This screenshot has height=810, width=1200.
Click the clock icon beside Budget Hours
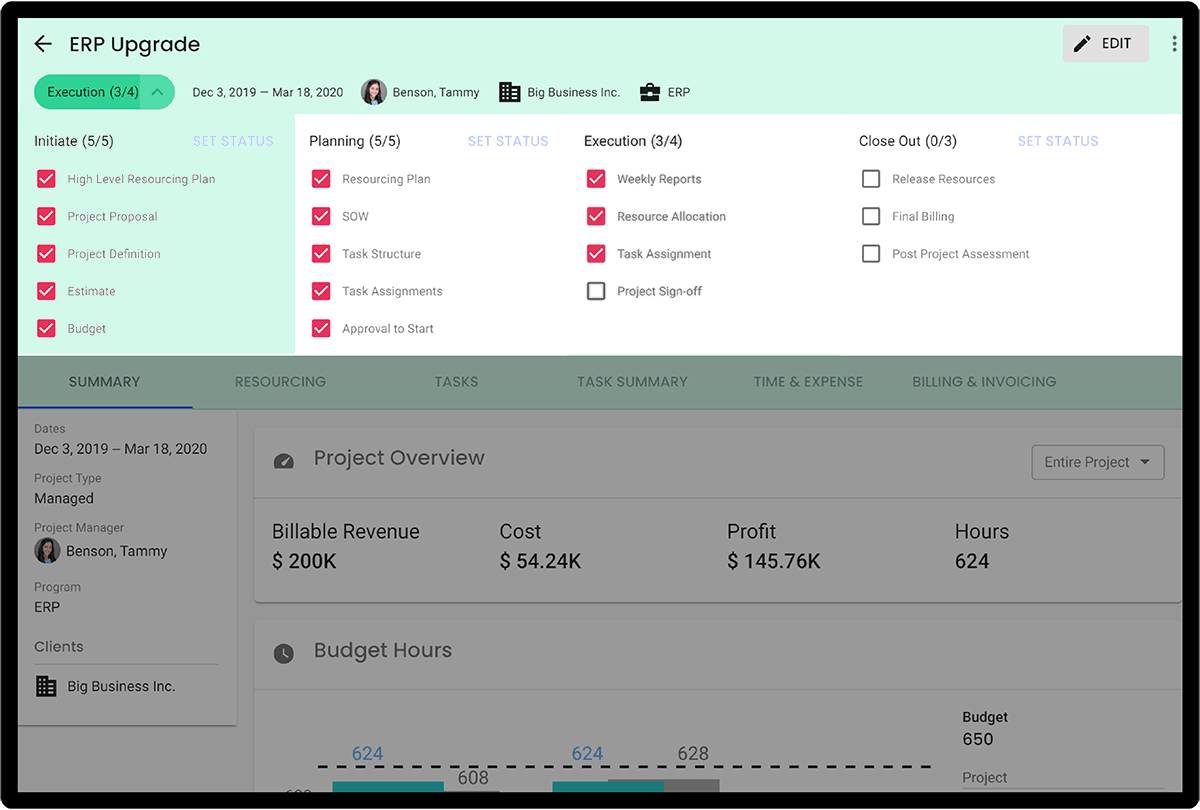(283, 653)
